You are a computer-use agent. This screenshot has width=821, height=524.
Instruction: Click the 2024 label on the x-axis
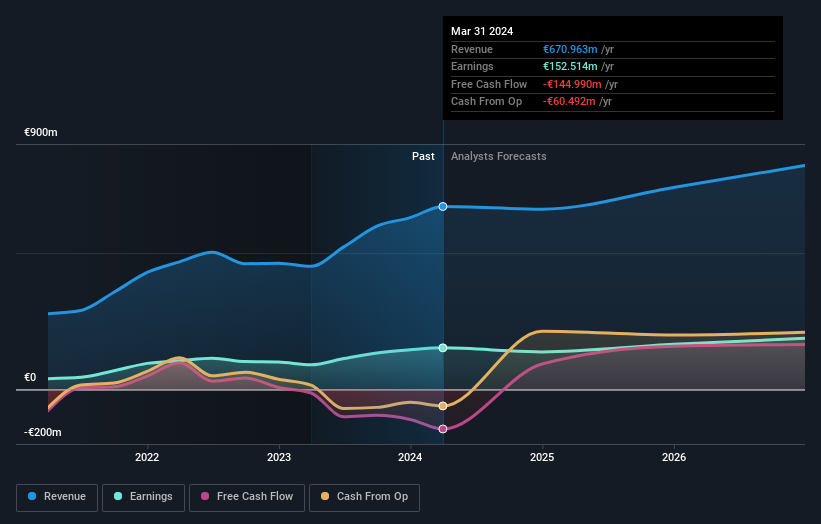[410, 457]
